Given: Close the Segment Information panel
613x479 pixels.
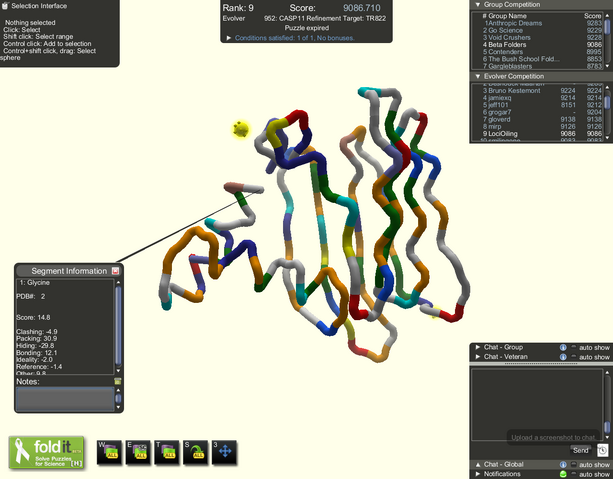Looking at the screenshot, I should [x=115, y=271].
